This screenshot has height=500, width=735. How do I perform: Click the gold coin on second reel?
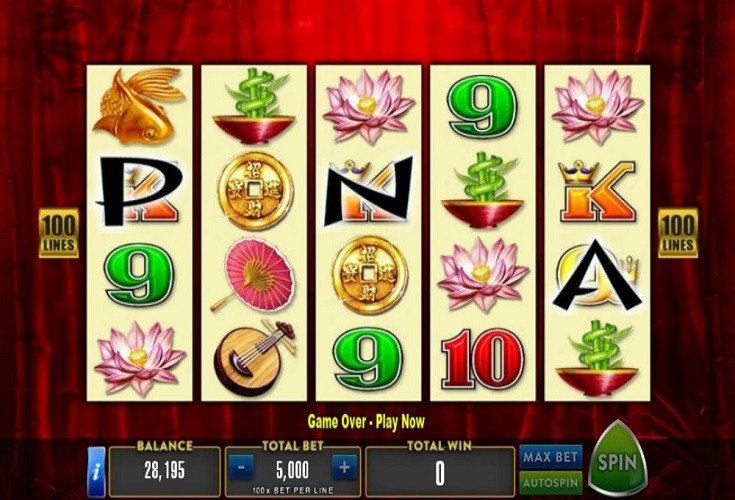pos(255,190)
